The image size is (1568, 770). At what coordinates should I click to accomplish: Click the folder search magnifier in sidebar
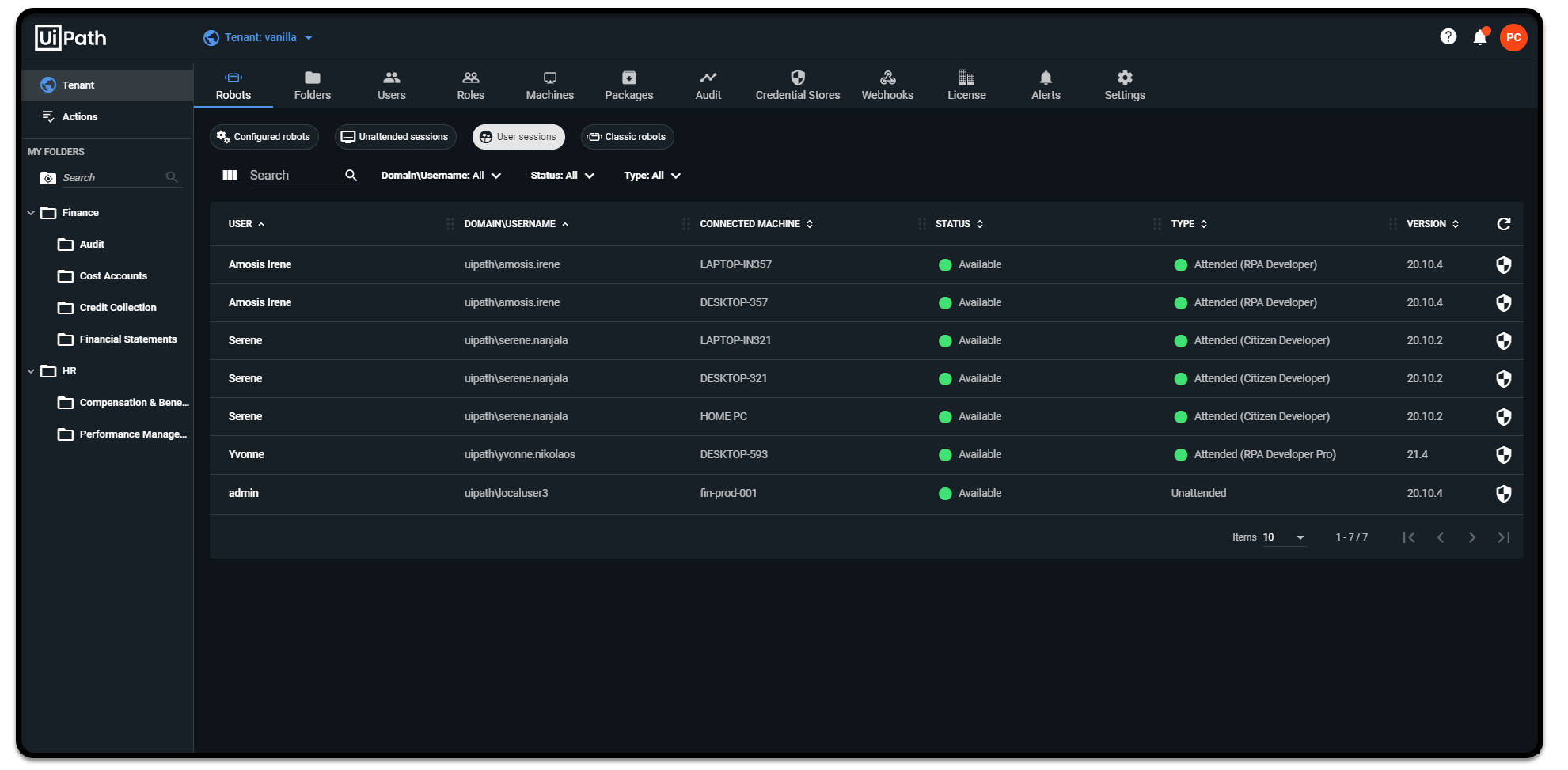172,177
